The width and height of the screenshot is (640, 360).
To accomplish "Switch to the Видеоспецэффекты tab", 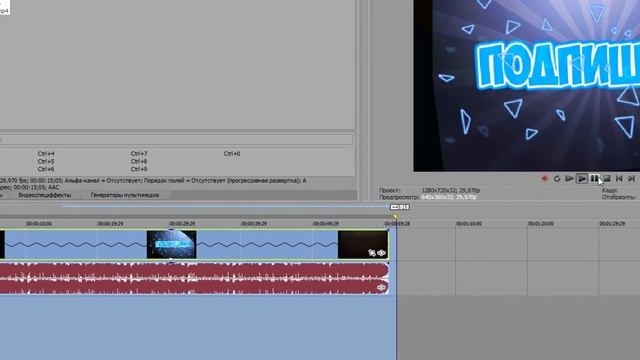I will click(45, 195).
